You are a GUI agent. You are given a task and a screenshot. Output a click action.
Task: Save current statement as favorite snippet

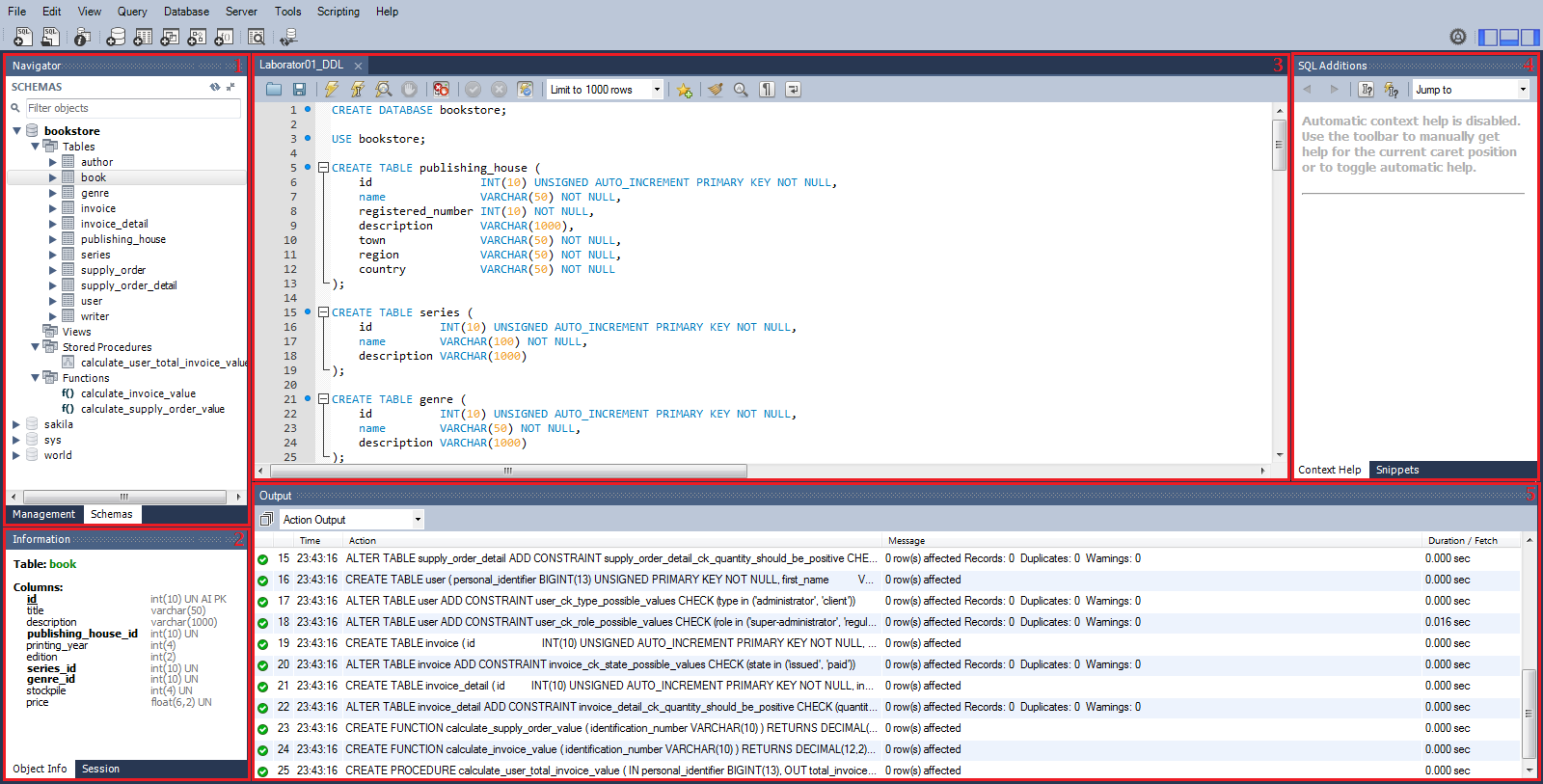(685, 90)
